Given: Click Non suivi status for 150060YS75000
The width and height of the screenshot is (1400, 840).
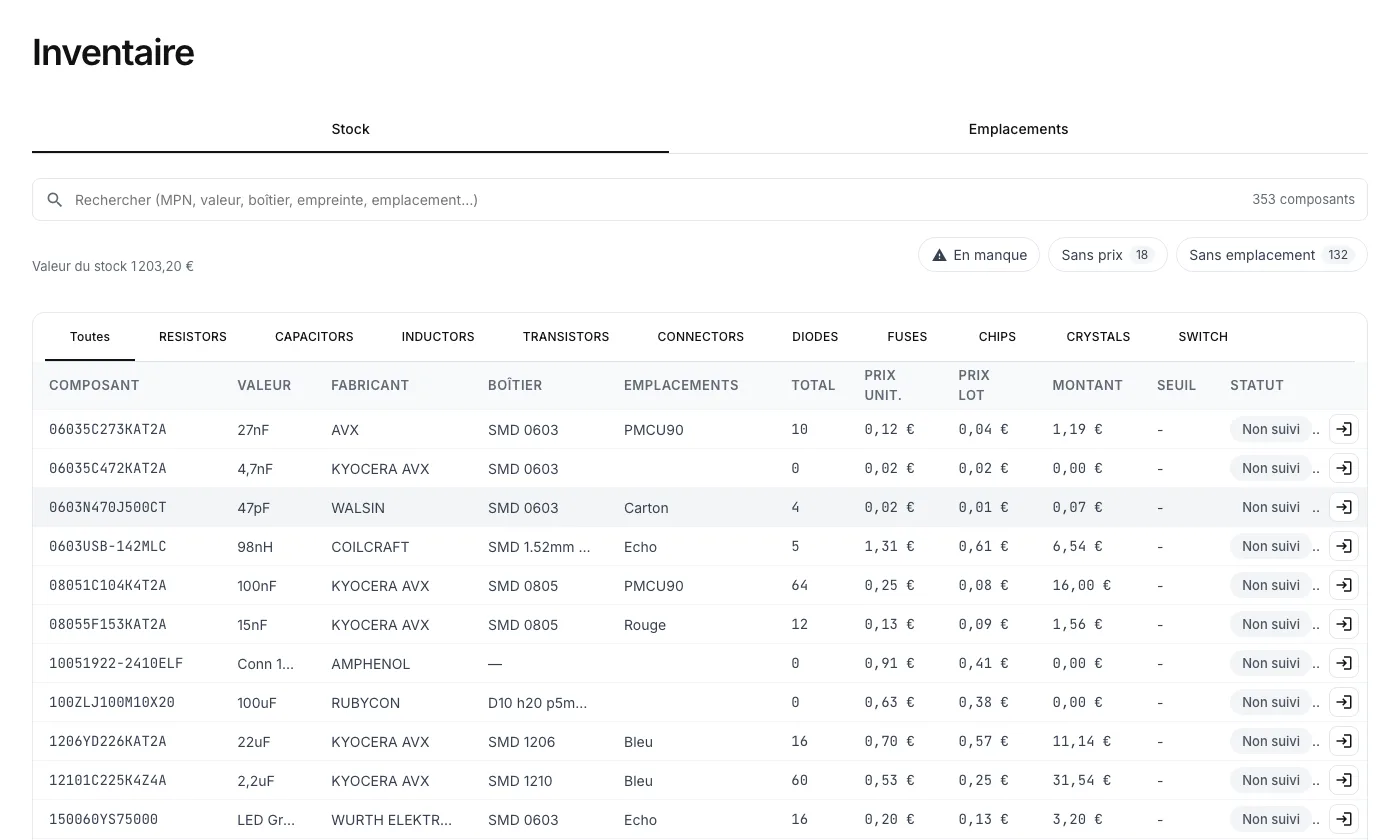Looking at the screenshot, I should pyautogui.click(x=1271, y=819).
